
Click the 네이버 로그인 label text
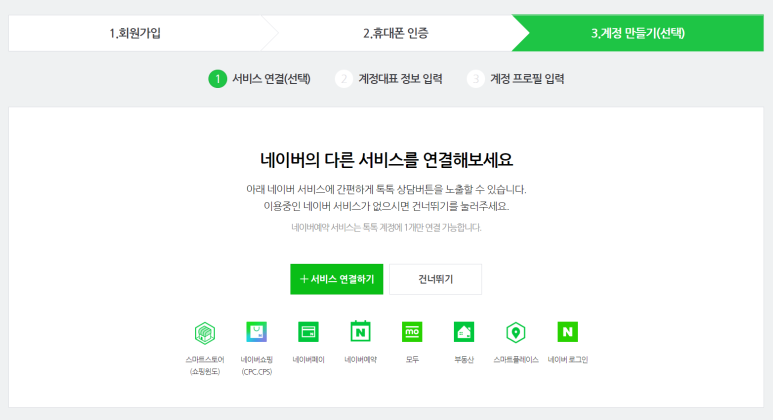pos(567,360)
